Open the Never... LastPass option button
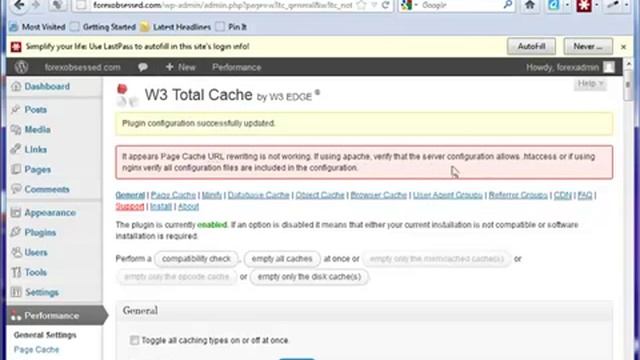640x360 pixels. tap(588, 47)
